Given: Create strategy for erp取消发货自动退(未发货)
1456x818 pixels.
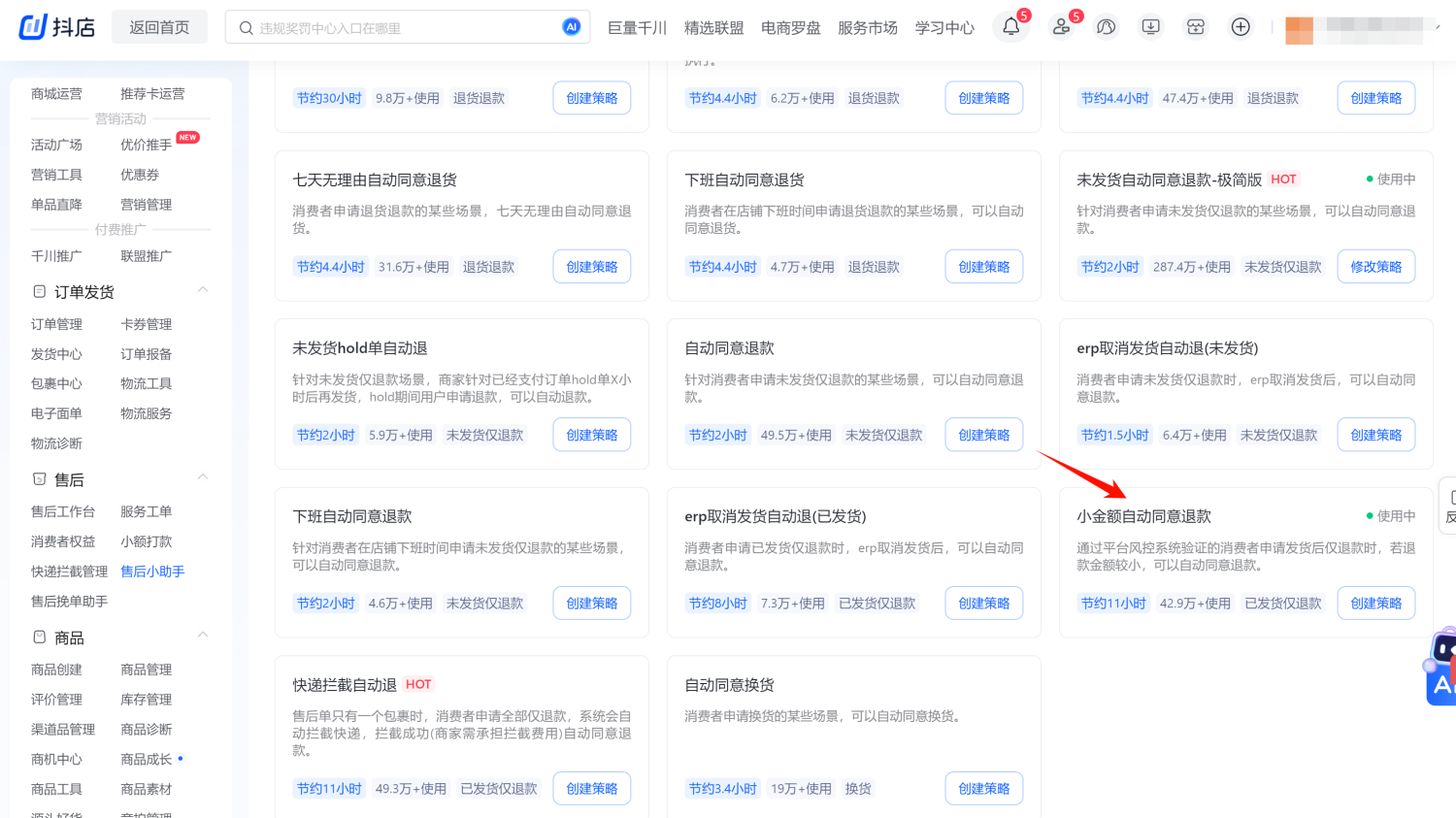Looking at the screenshot, I should coord(1376,435).
